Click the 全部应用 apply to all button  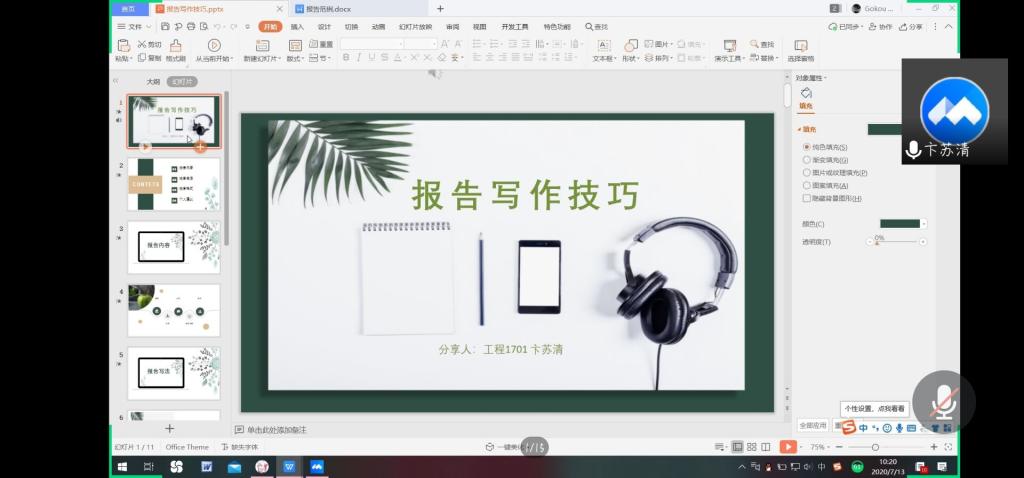tap(813, 425)
